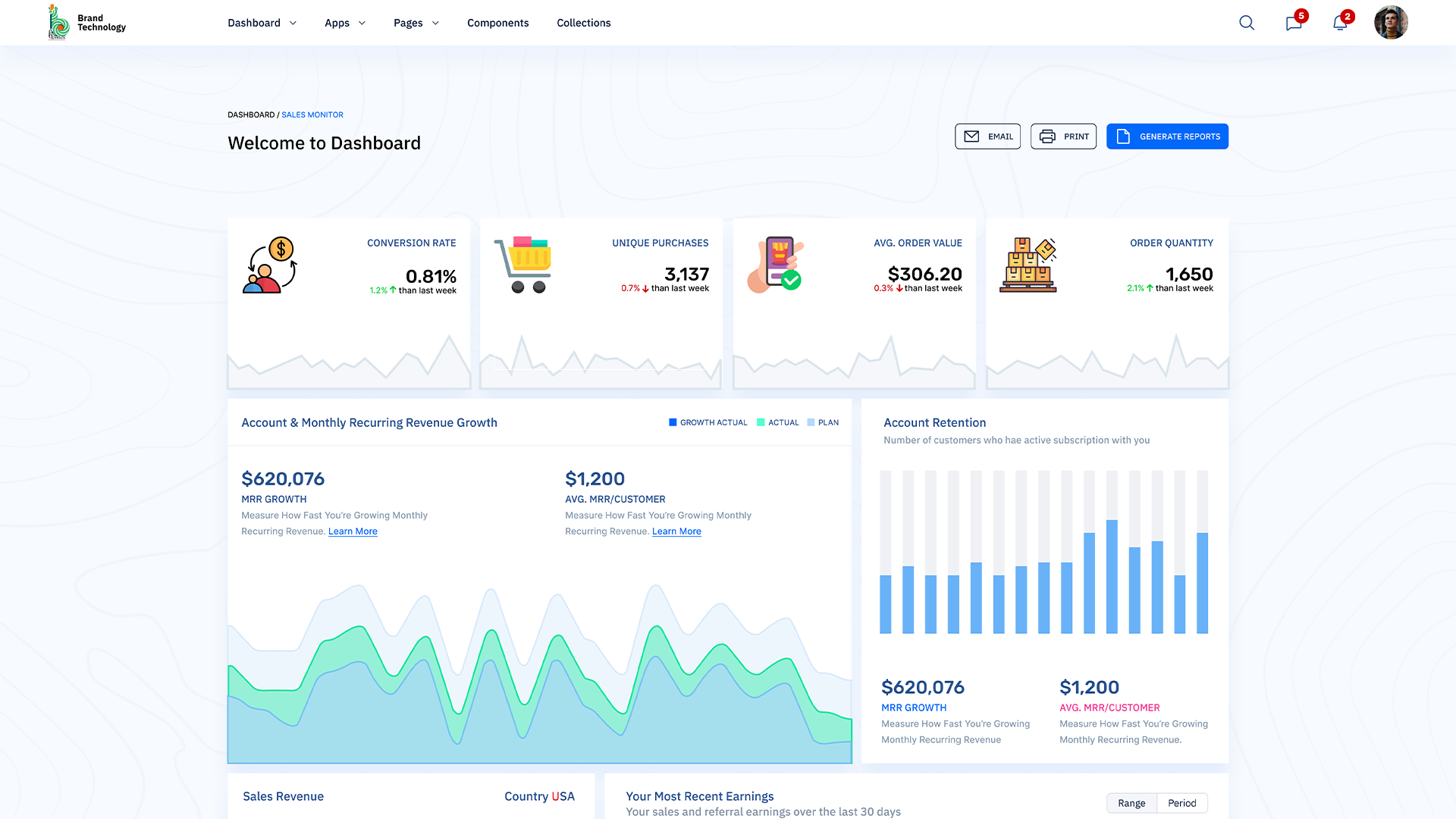Expand the Dashboard navigation dropdown

point(262,23)
